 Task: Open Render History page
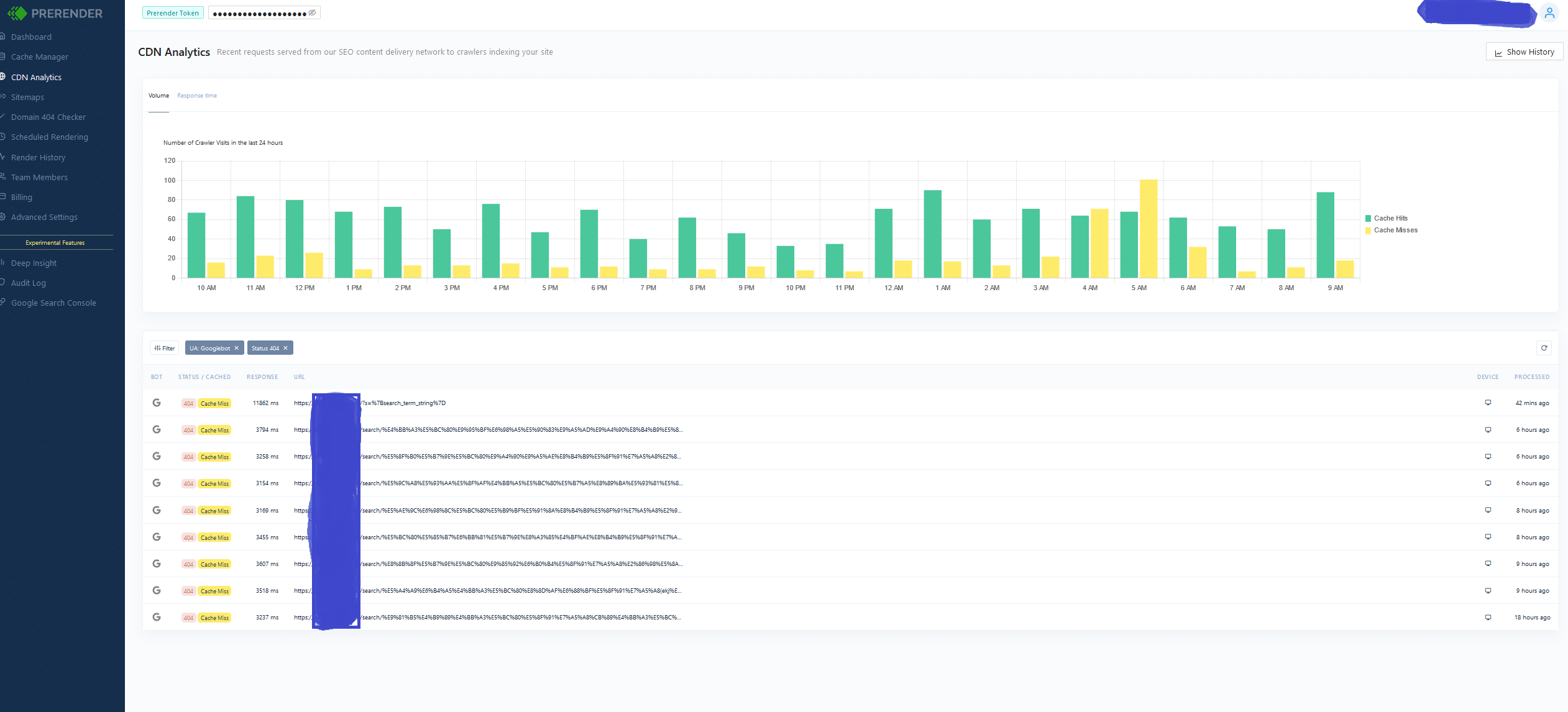click(x=38, y=157)
